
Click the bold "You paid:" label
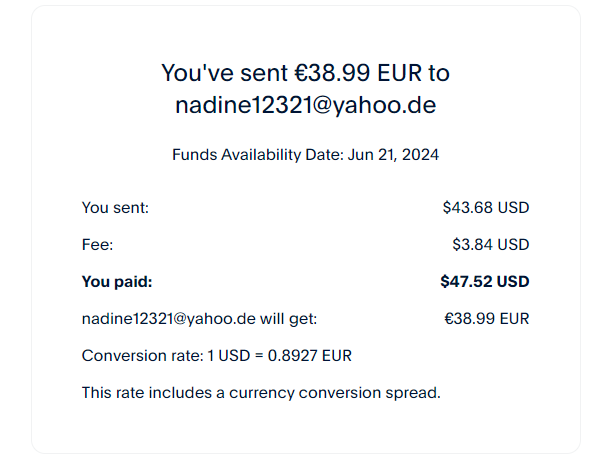coord(117,282)
